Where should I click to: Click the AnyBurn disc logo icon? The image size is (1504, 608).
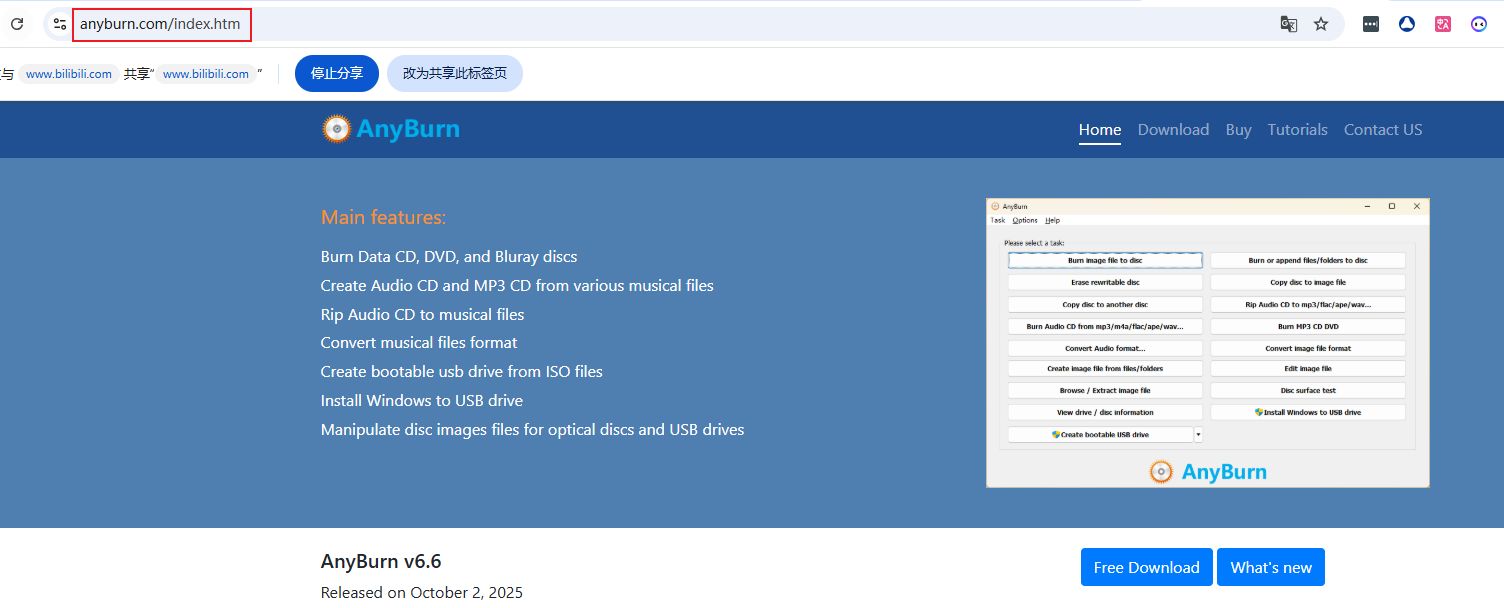coord(337,129)
